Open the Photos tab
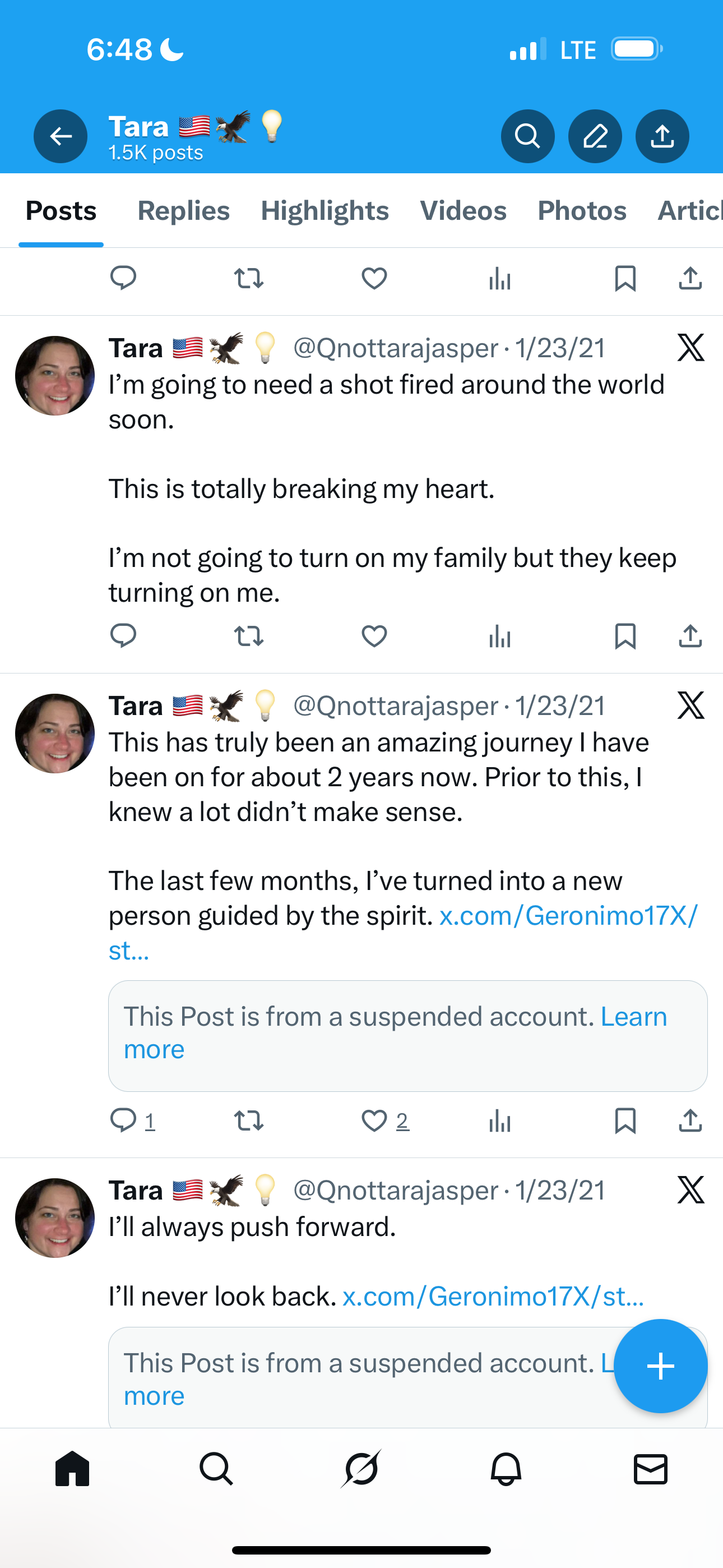 [x=582, y=211]
